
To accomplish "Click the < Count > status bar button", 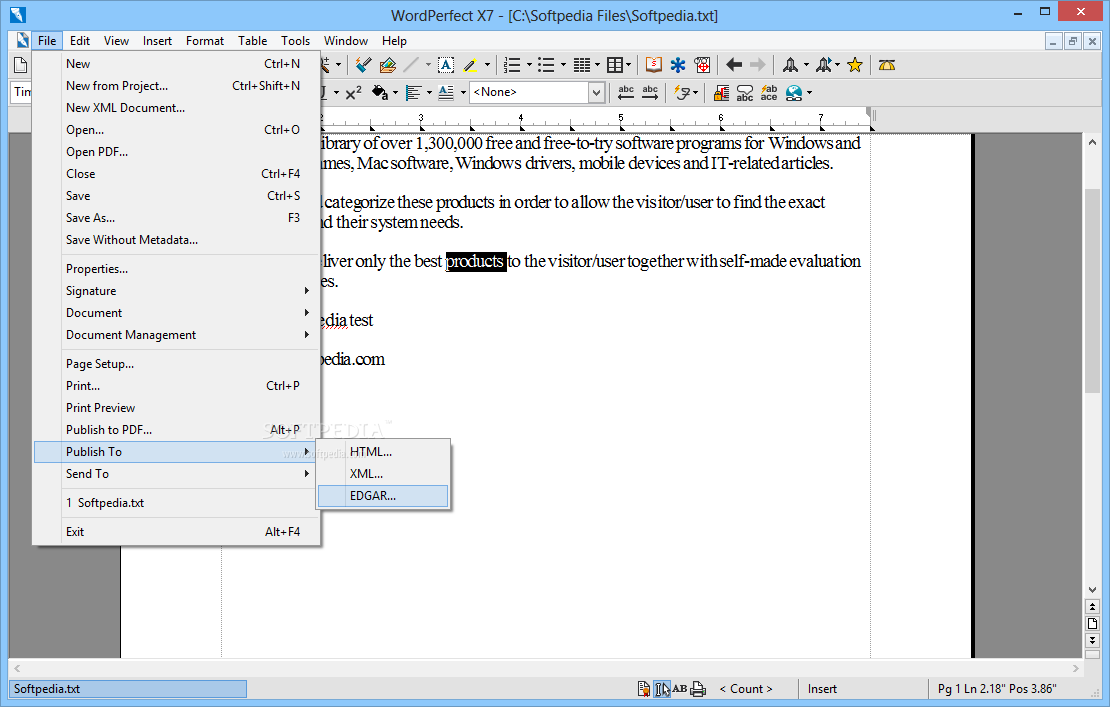I will 745,689.
